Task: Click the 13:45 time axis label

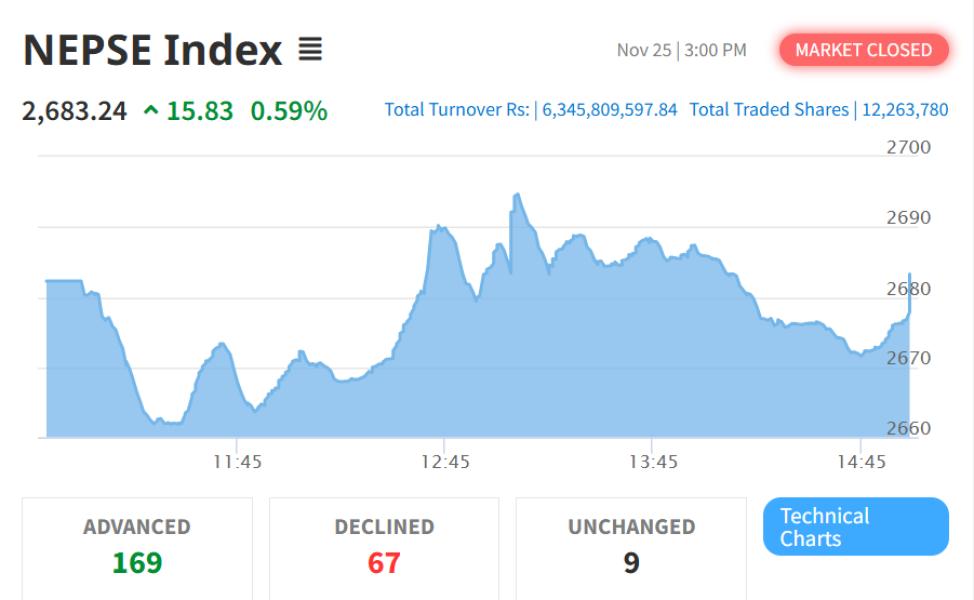Action: tap(653, 462)
